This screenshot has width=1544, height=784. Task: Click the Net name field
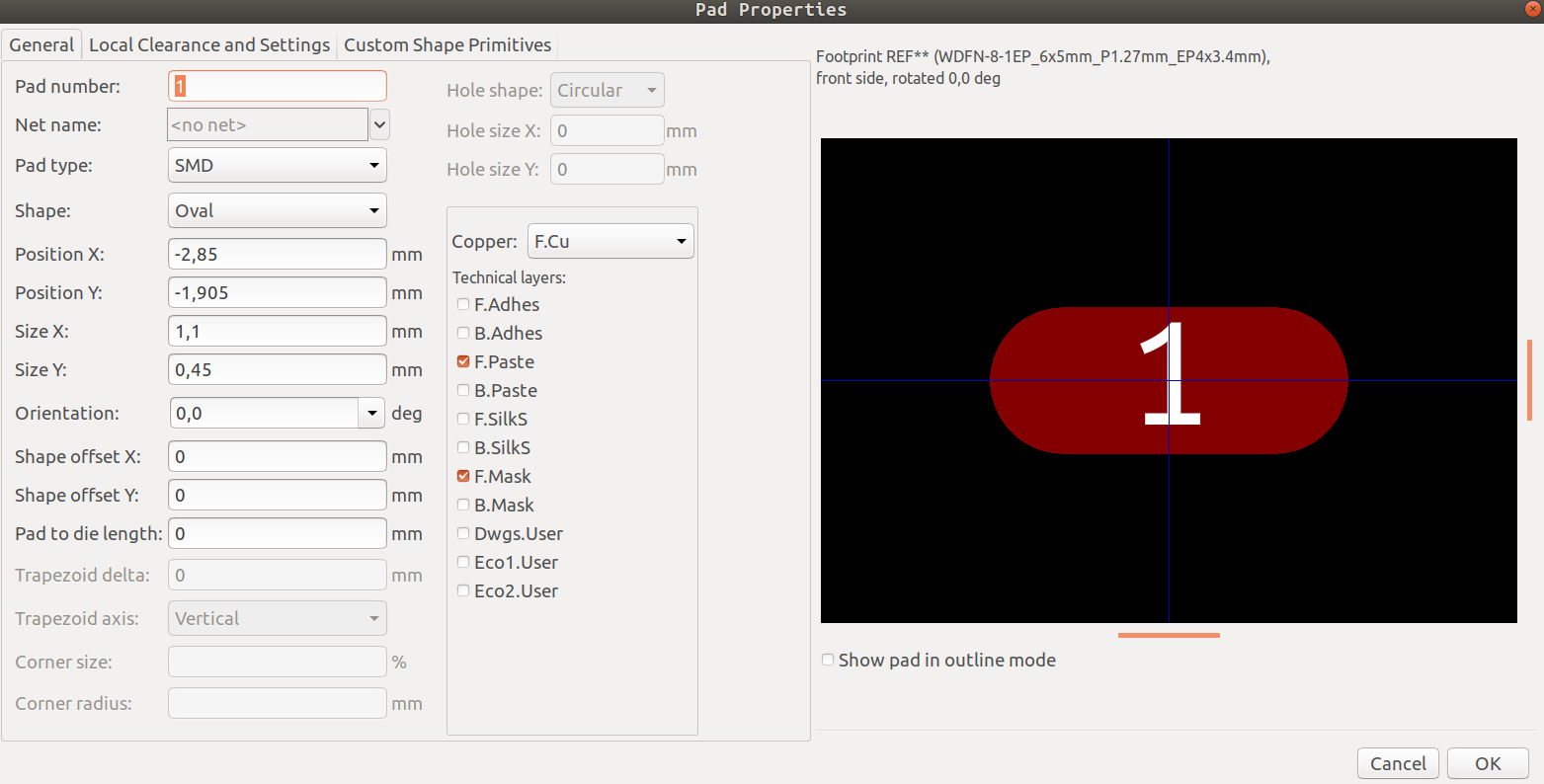(268, 124)
